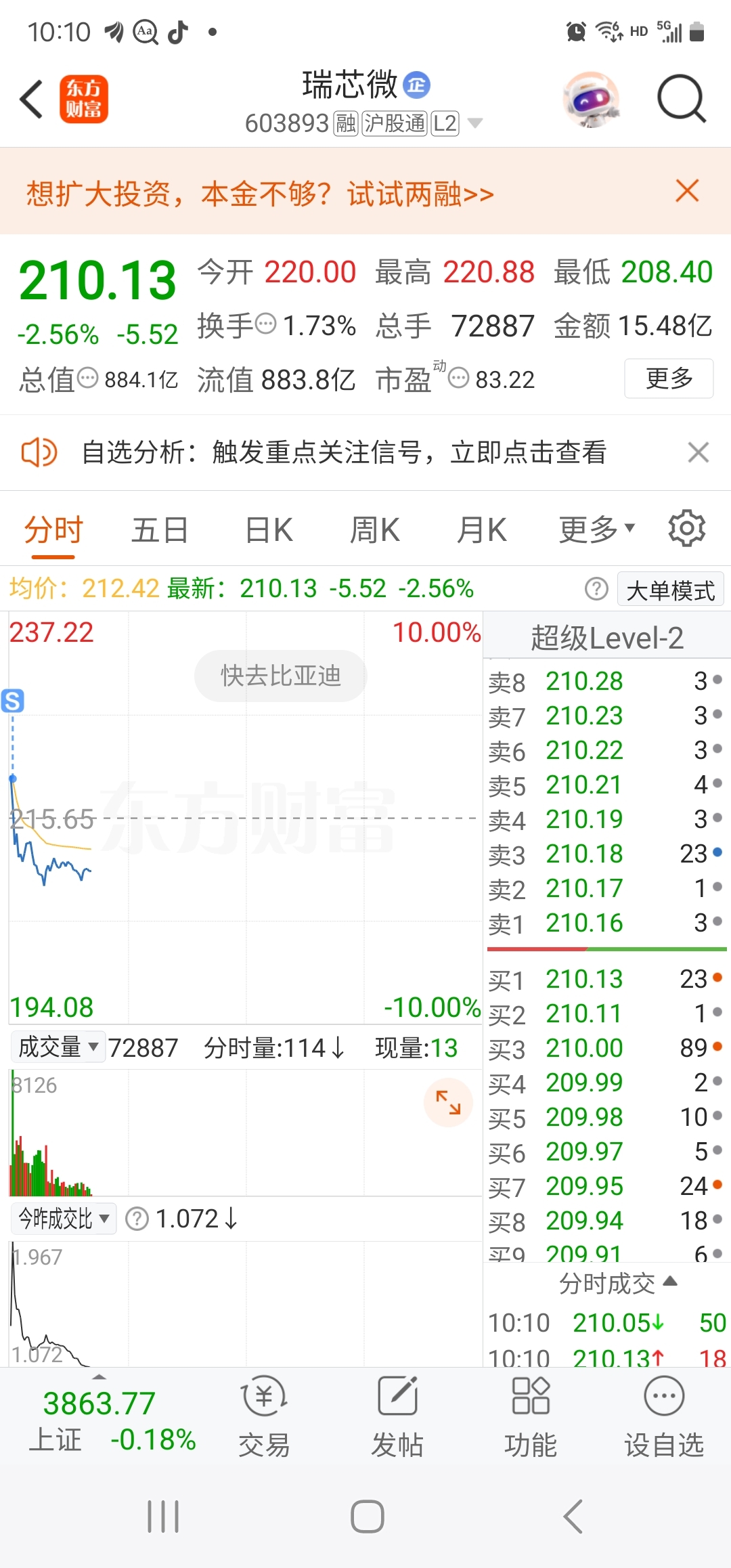This screenshot has width=731, height=1568.
Task: Tap the L2 tag
Action: coord(445,123)
